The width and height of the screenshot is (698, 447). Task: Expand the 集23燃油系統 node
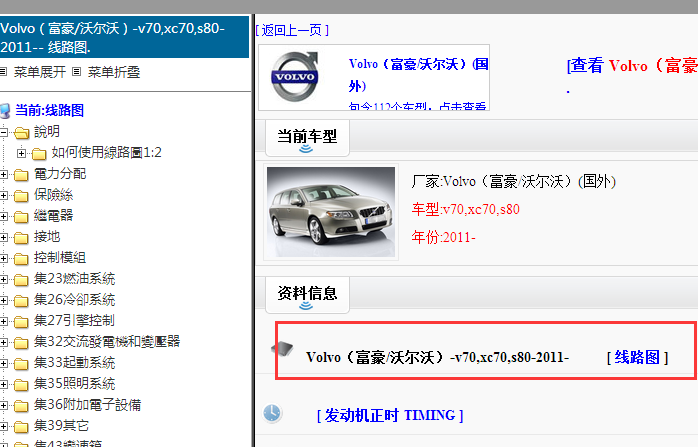(4, 279)
